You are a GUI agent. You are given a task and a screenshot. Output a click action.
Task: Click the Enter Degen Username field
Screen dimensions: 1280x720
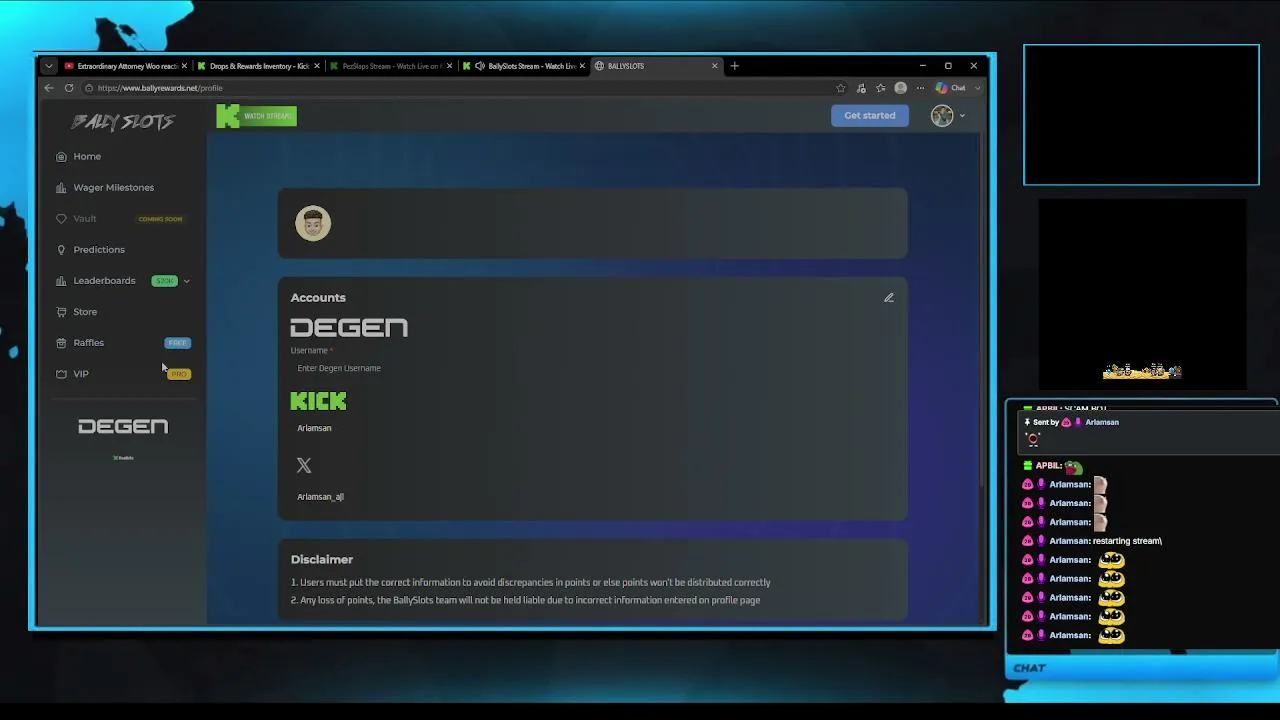click(592, 368)
